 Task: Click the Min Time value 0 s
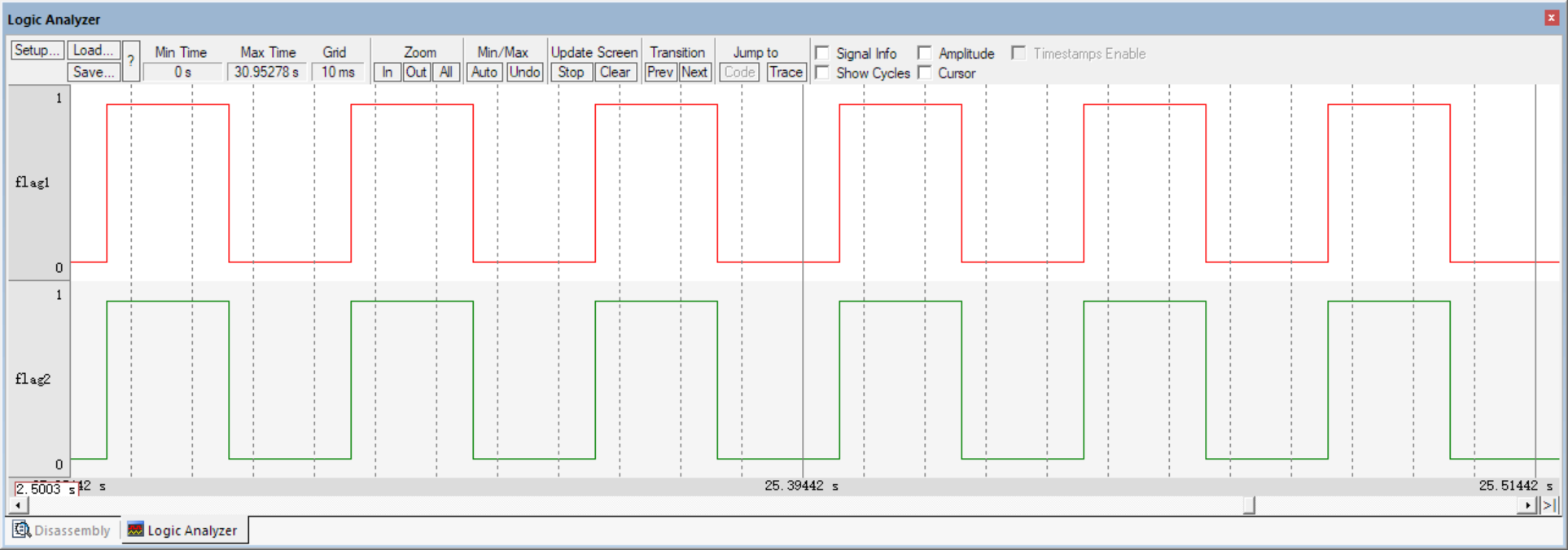point(182,73)
